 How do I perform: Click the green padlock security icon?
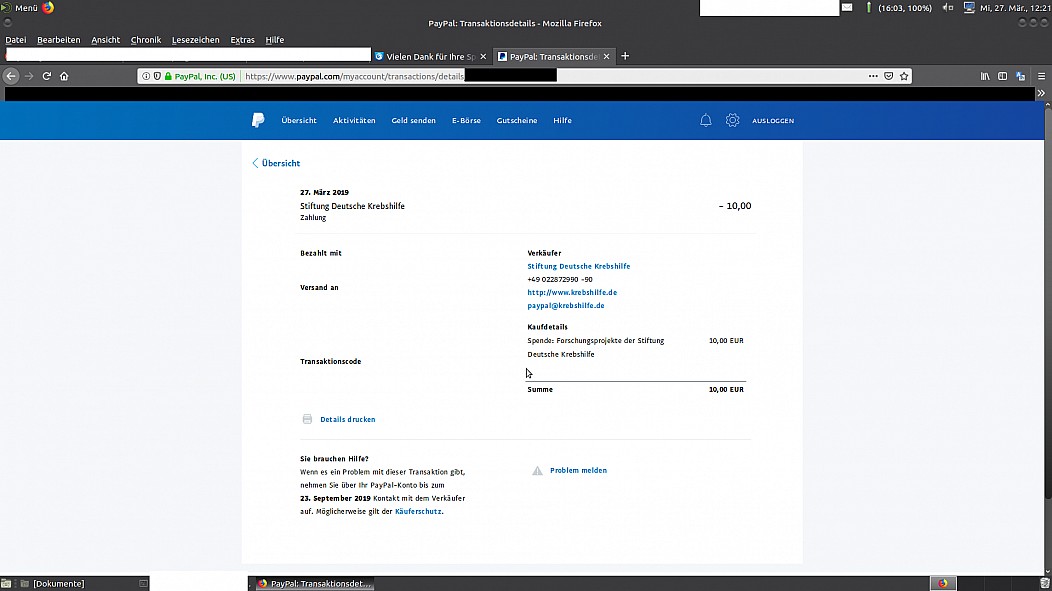(168, 76)
